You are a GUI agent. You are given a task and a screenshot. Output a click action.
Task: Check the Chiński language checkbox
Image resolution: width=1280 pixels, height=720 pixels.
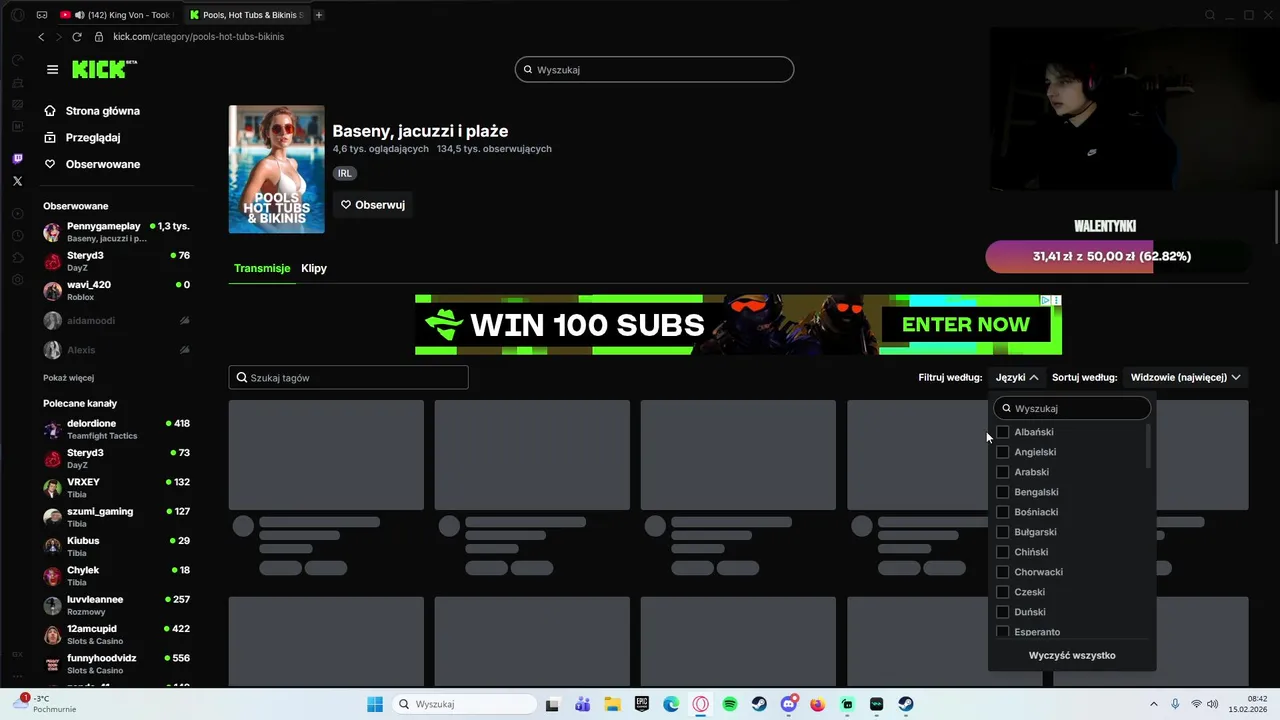point(1003,552)
